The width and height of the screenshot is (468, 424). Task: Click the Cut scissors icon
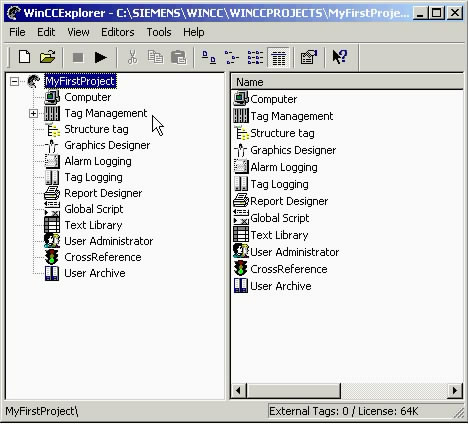click(132, 57)
